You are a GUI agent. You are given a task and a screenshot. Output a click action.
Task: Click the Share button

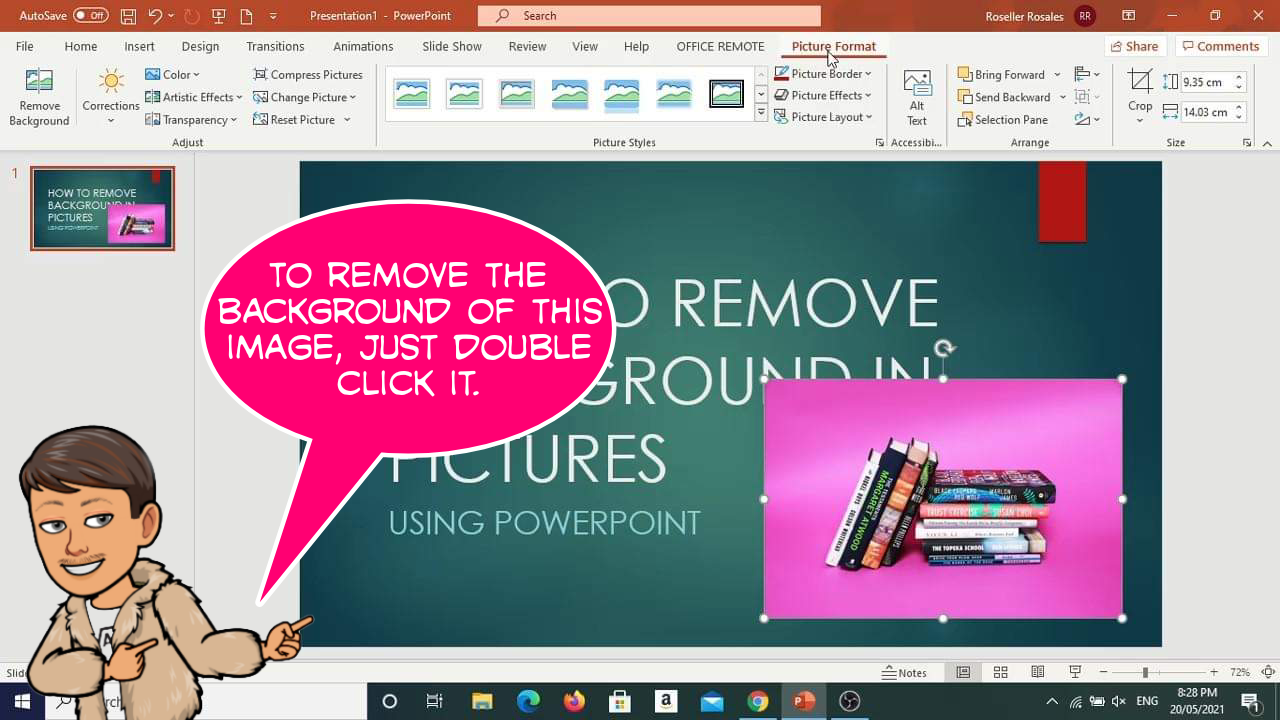coord(1134,46)
